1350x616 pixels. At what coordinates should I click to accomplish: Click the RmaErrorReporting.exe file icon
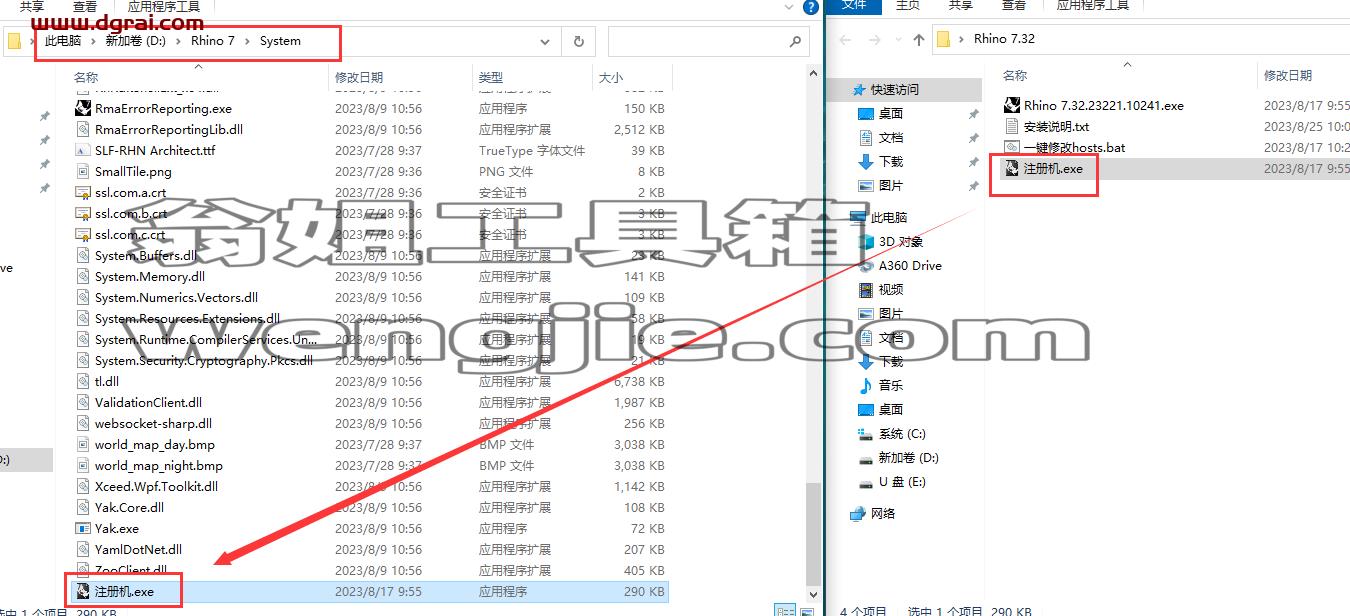pos(84,109)
